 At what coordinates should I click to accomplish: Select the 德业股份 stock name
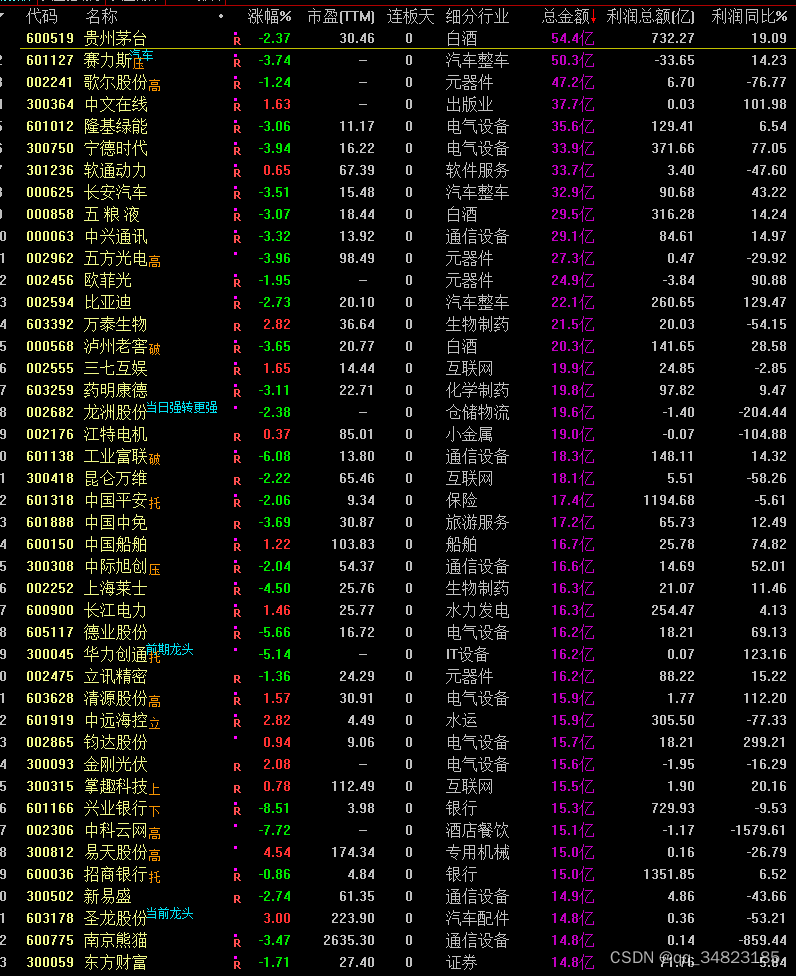[115, 632]
